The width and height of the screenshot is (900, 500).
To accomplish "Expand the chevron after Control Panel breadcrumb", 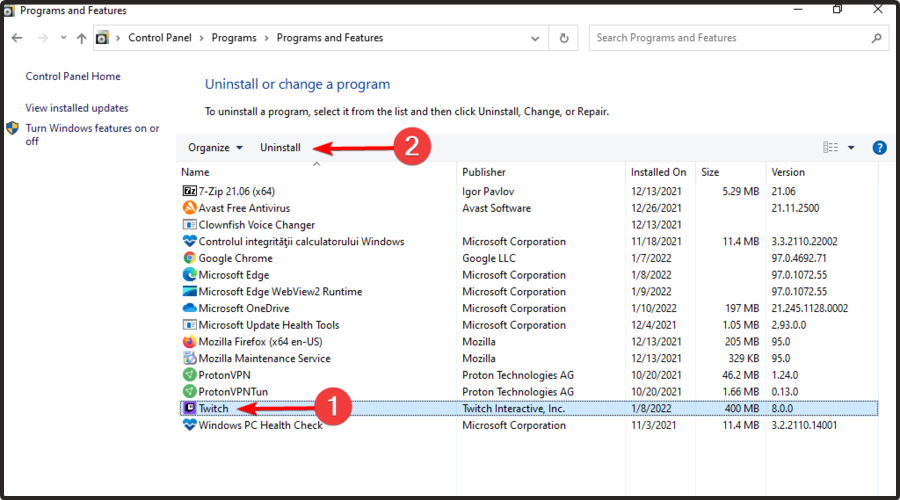I will 201,38.
